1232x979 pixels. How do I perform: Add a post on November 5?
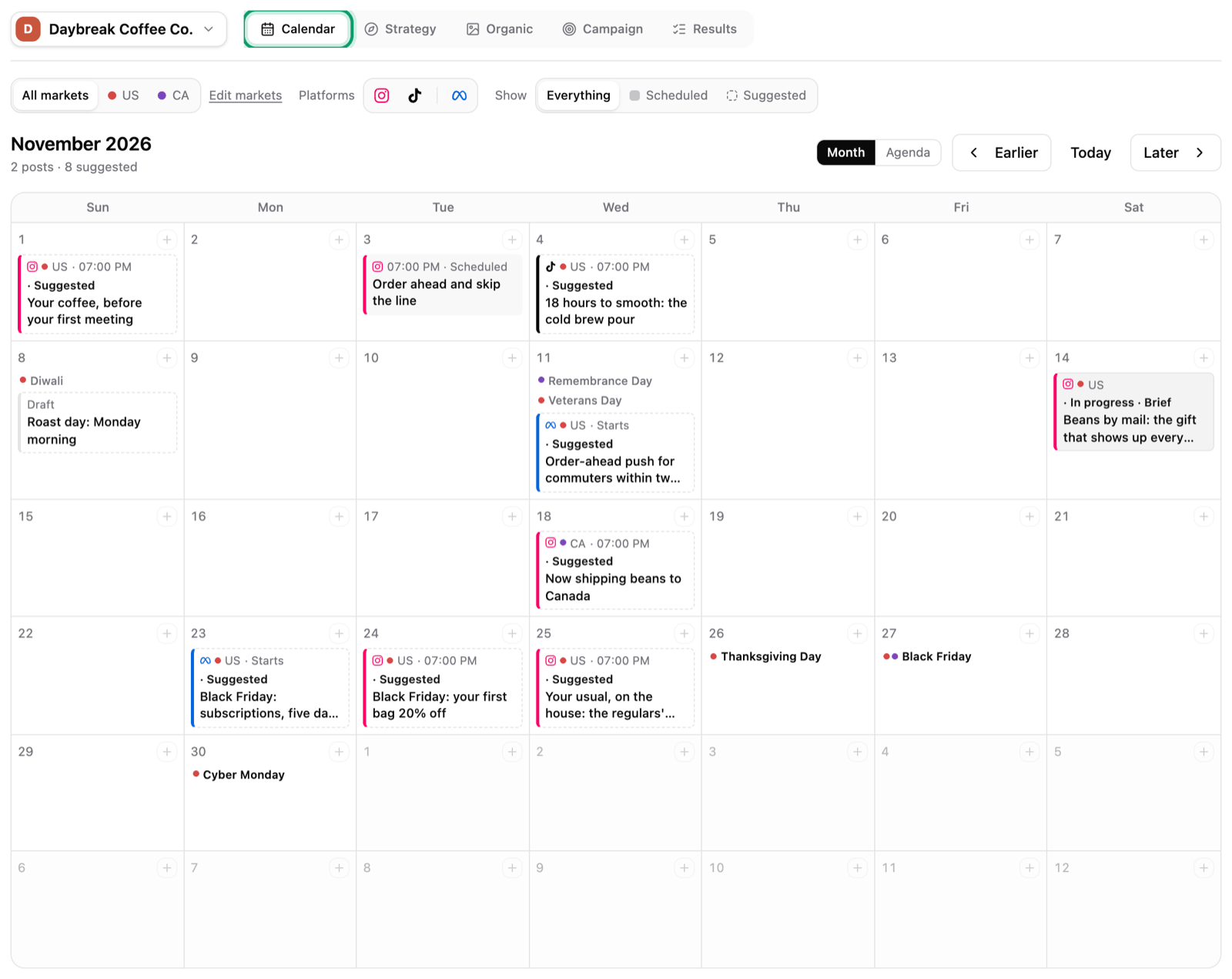click(x=857, y=240)
